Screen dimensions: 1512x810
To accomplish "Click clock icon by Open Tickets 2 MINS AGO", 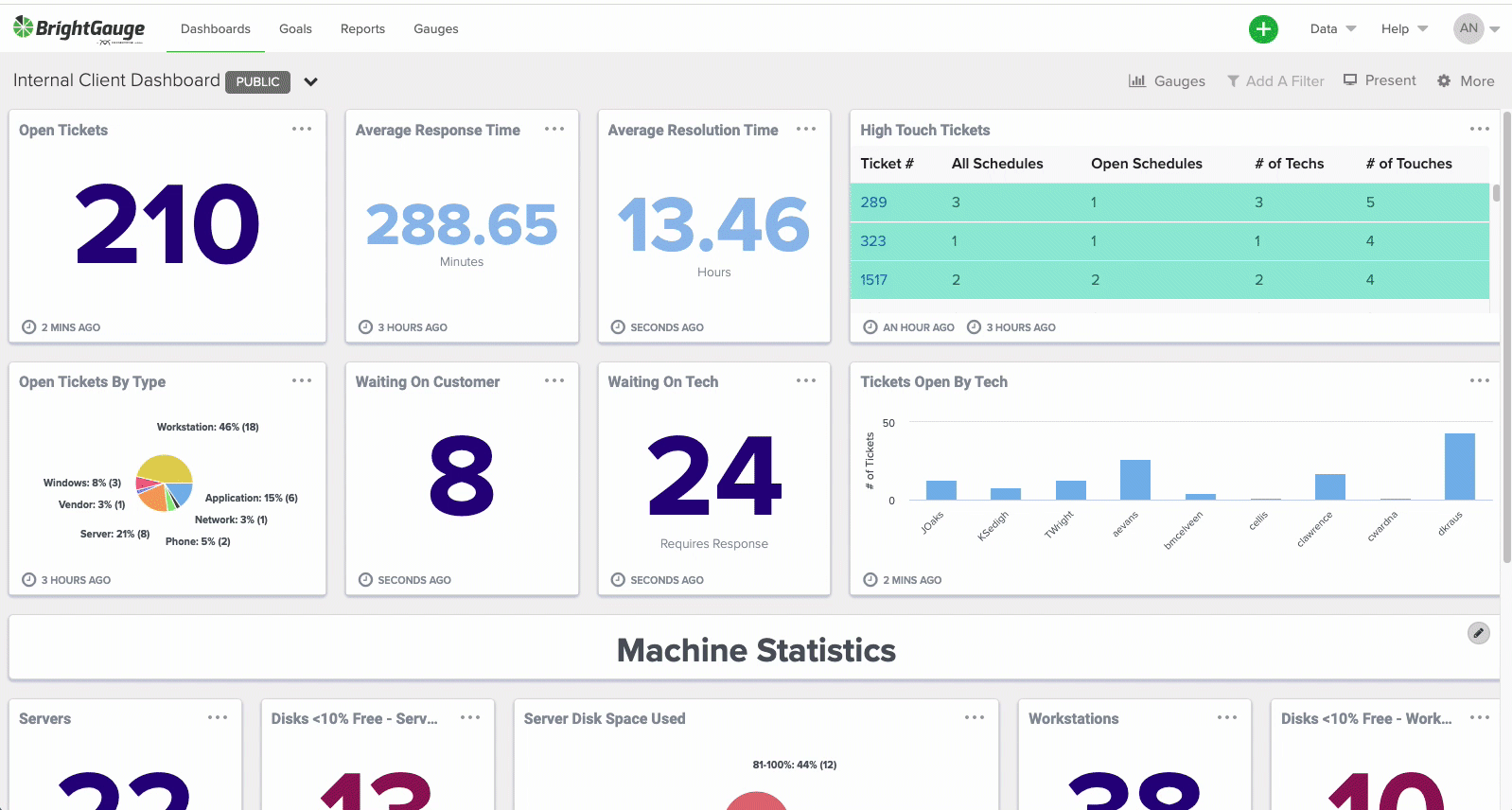I will pyautogui.click(x=28, y=327).
